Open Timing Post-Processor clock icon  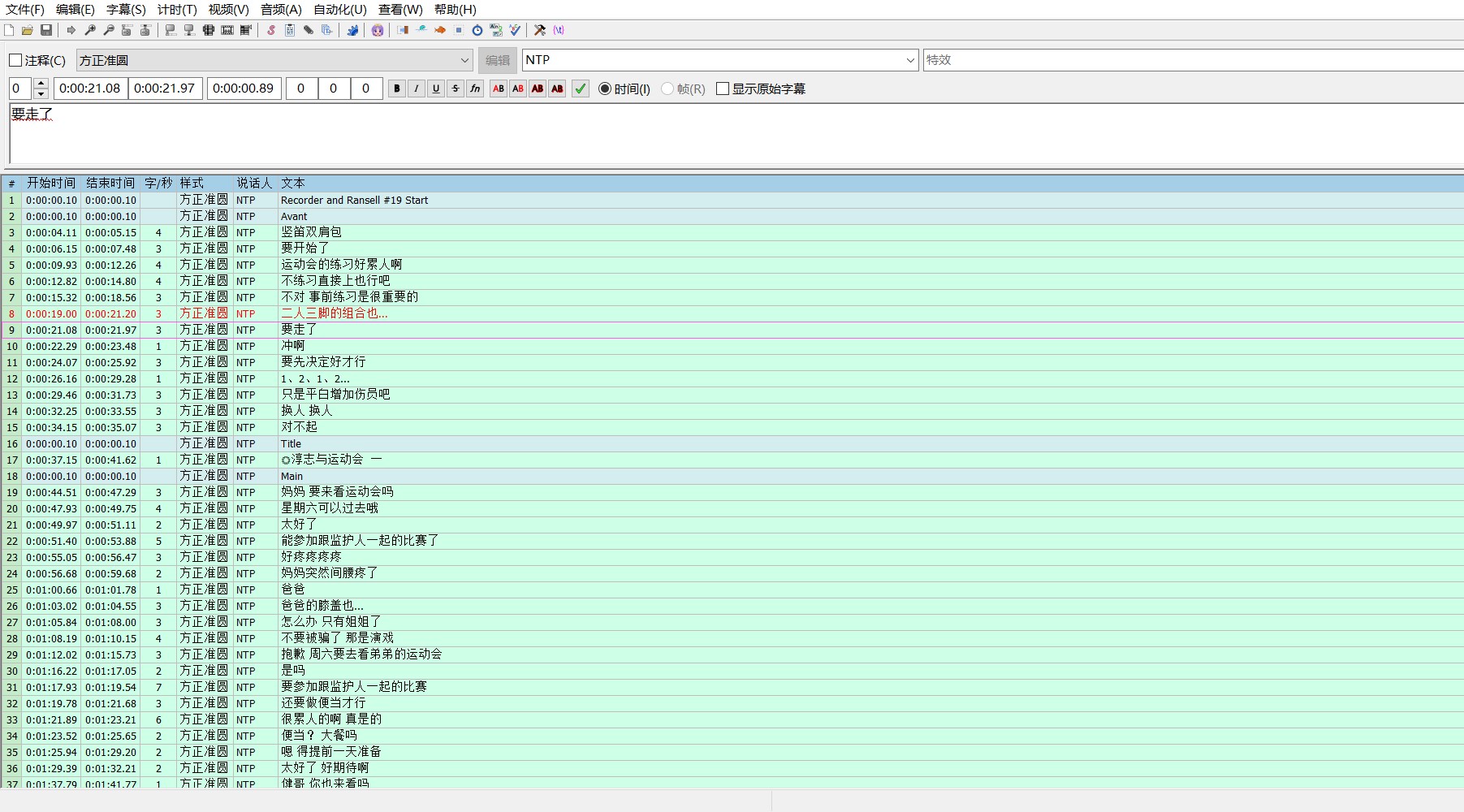tap(477, 30)
